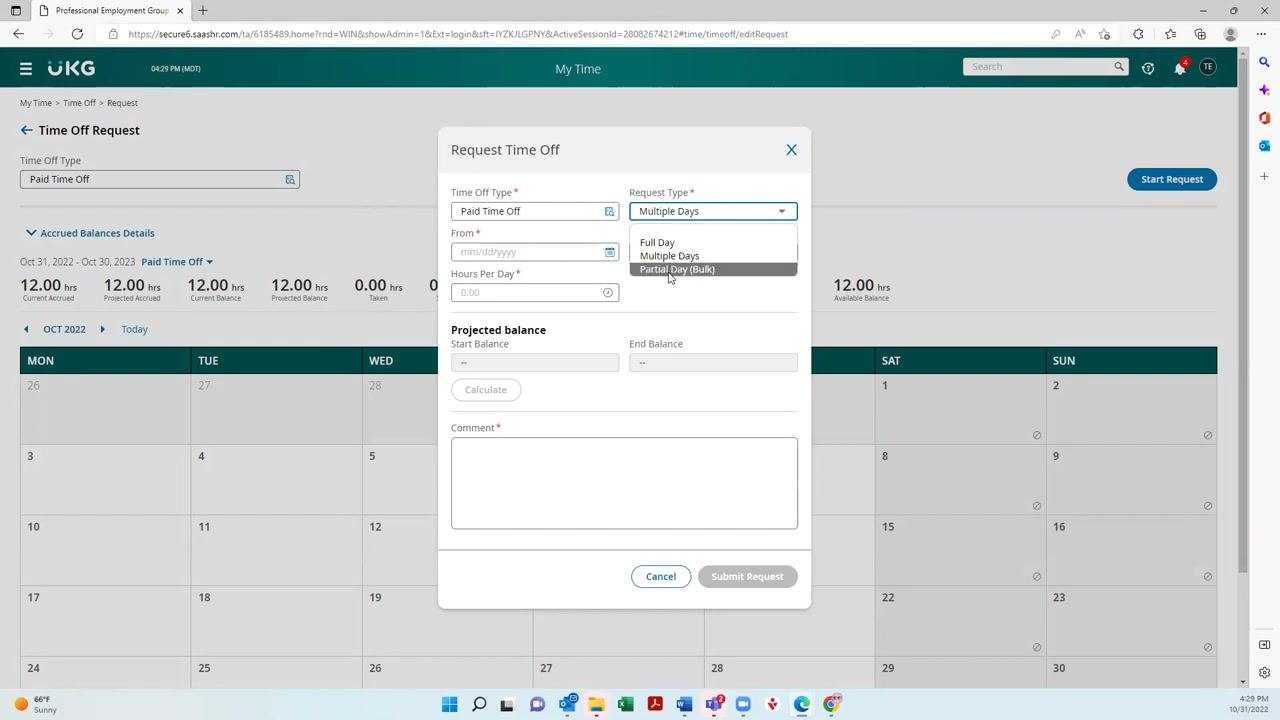Viewport: 1280px width, 720px height.
Task: Open Time Off breadcrumb link
Action: point(80,103)
